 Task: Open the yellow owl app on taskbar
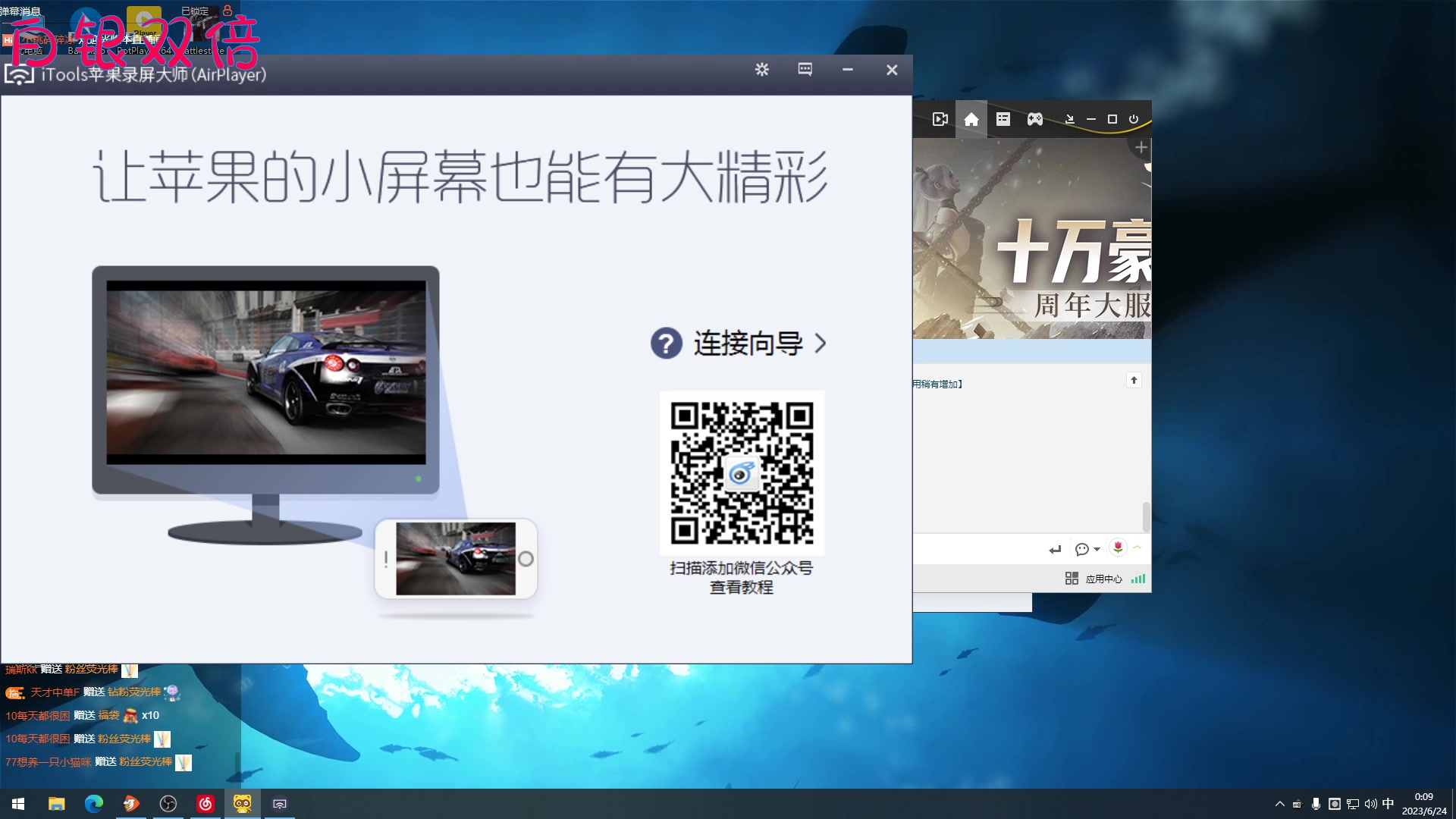click(x=243, y=804)
